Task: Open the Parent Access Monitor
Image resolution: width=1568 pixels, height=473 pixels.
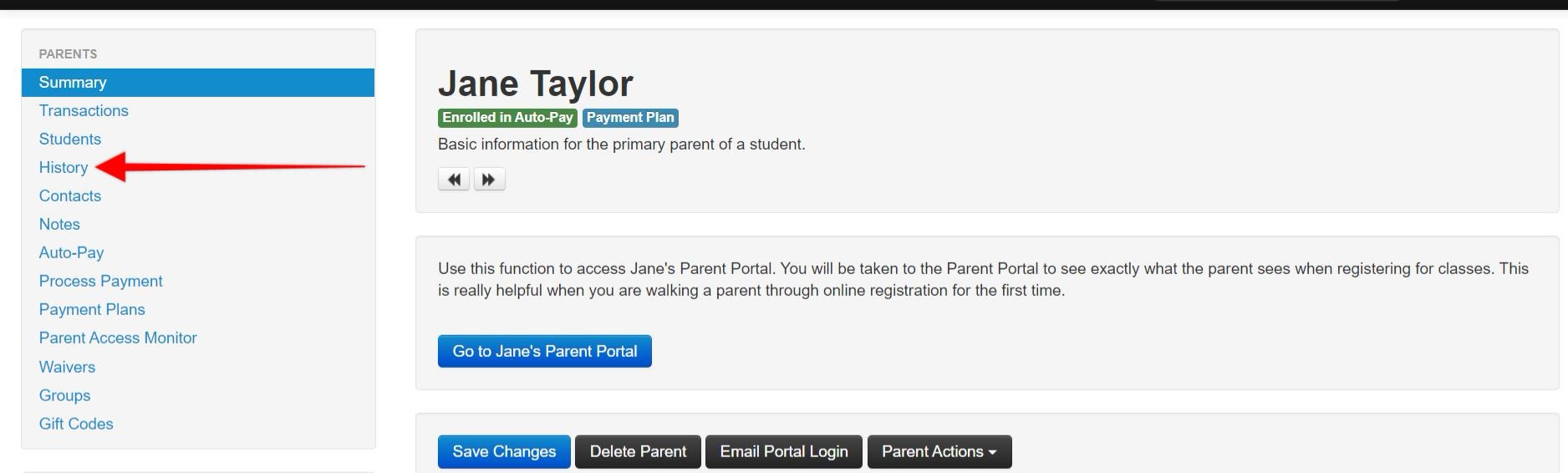Action: (x=118, y=338)
